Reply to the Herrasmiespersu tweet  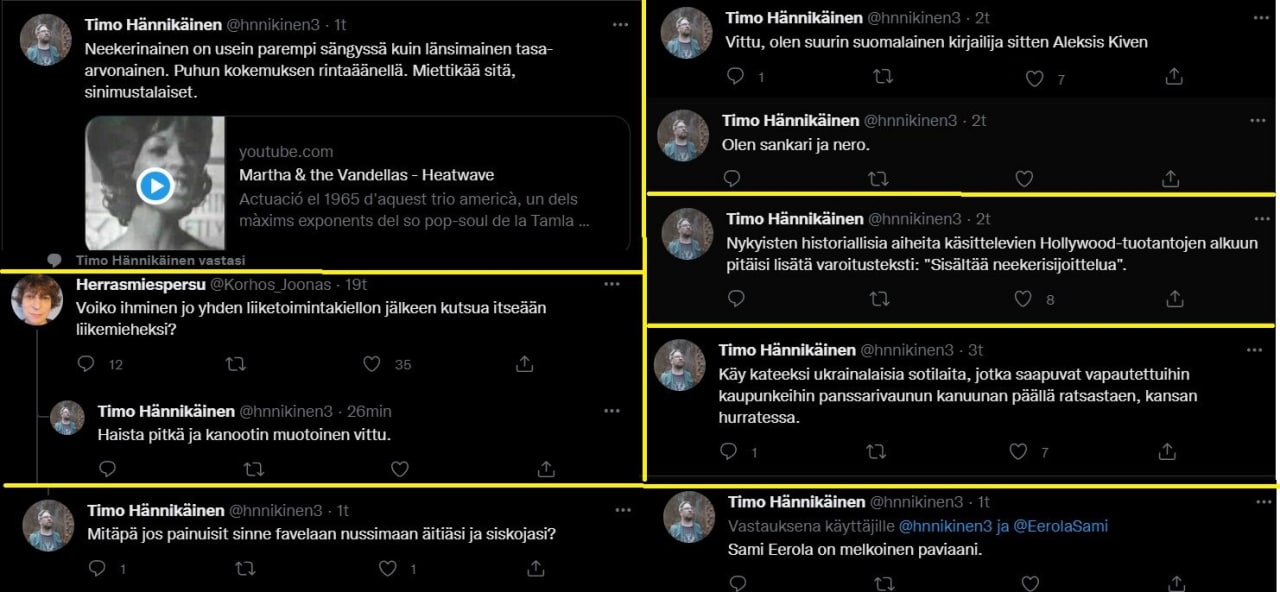[85, 364]
